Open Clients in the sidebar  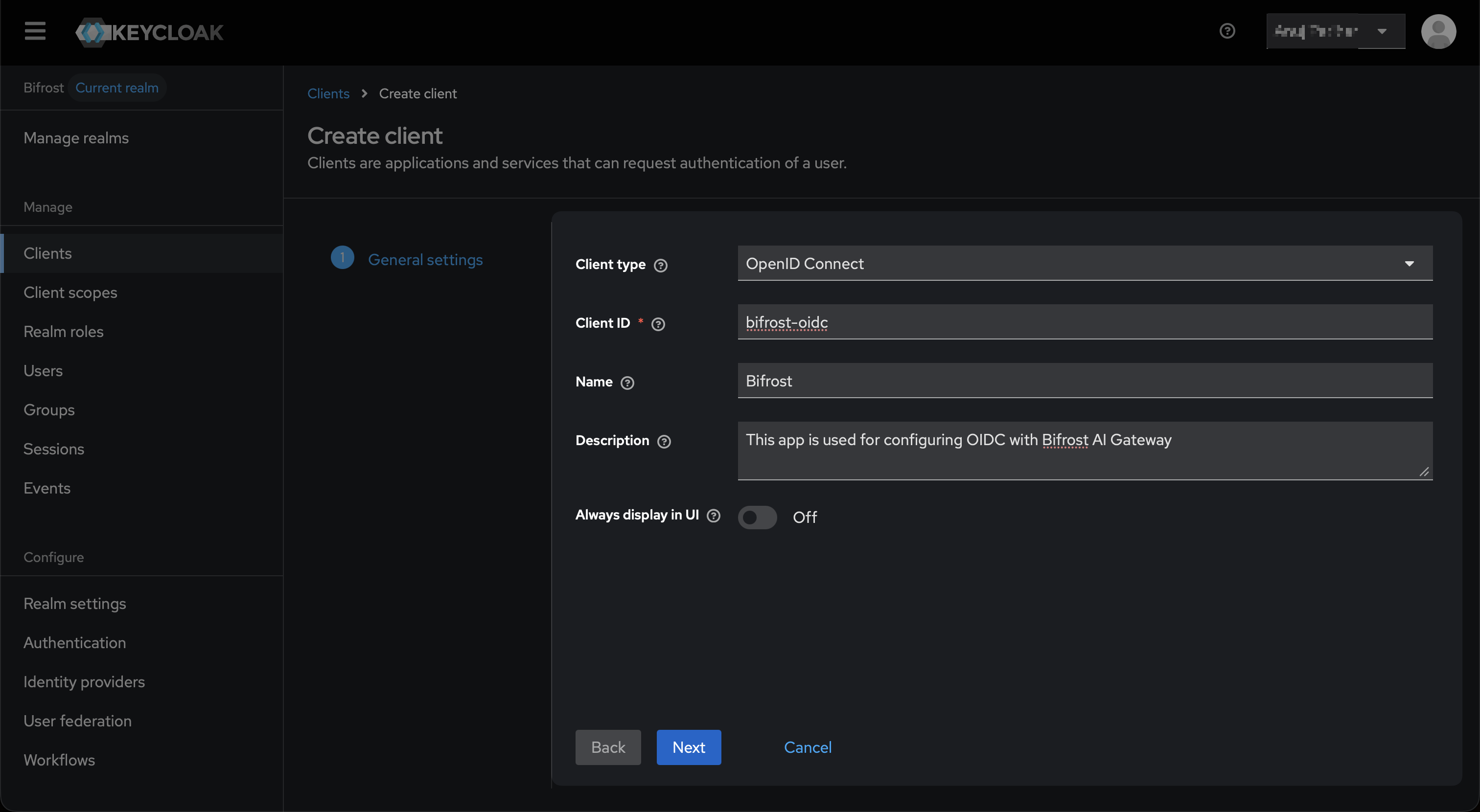coord(141,253)
